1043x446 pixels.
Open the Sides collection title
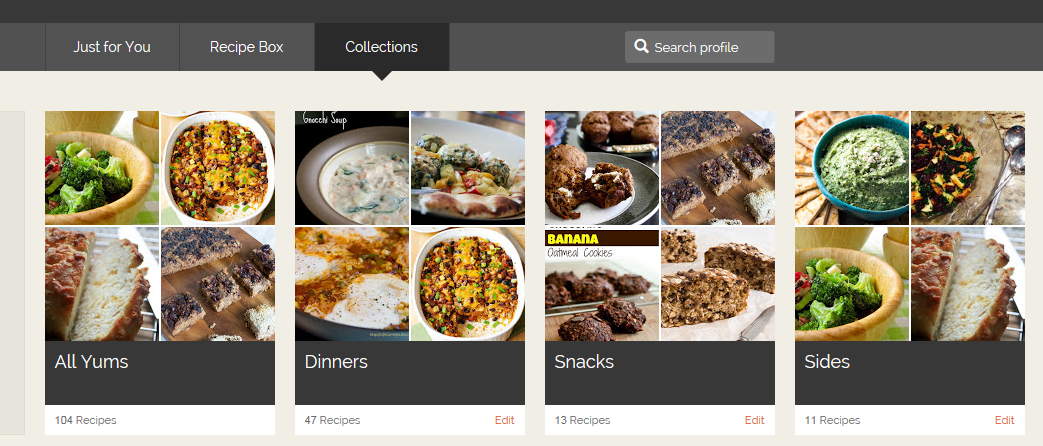pyautogui.click(x=827, y=362)
